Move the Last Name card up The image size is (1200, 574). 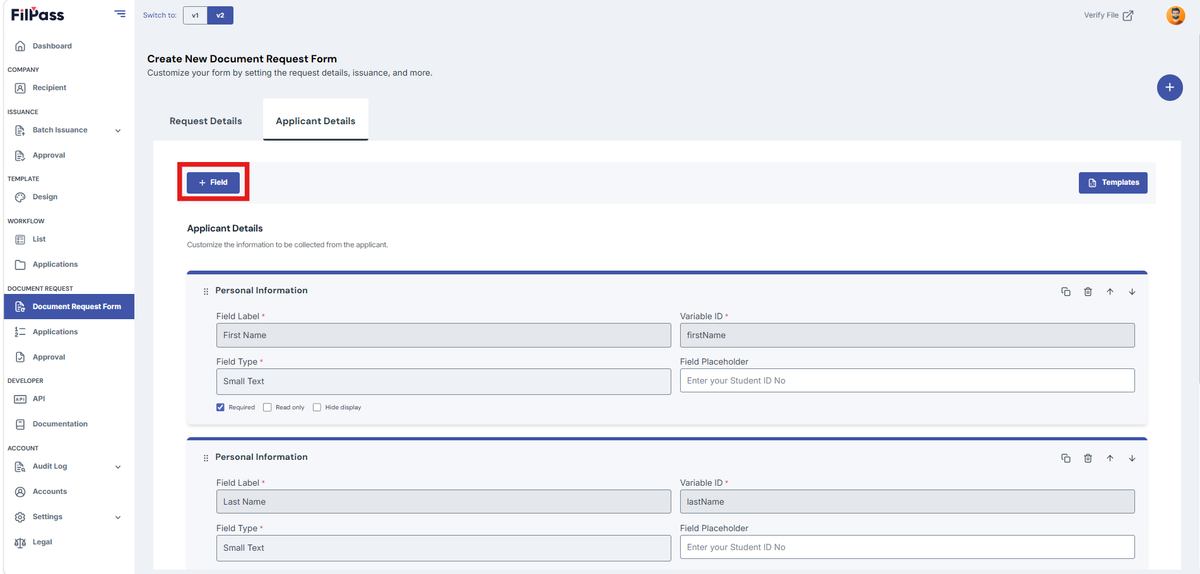(1110, 458)
